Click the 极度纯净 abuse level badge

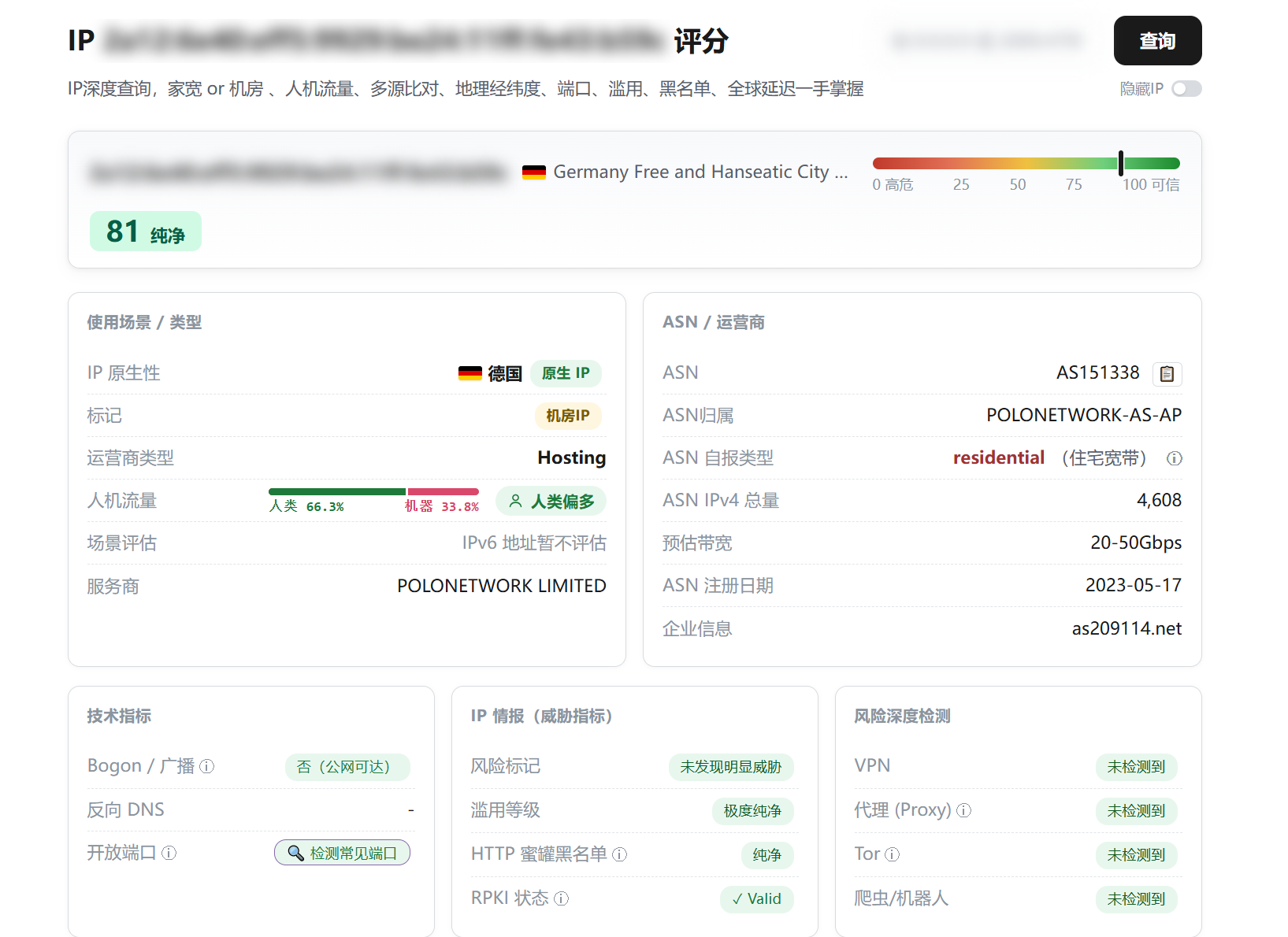(x=753, y=811)
